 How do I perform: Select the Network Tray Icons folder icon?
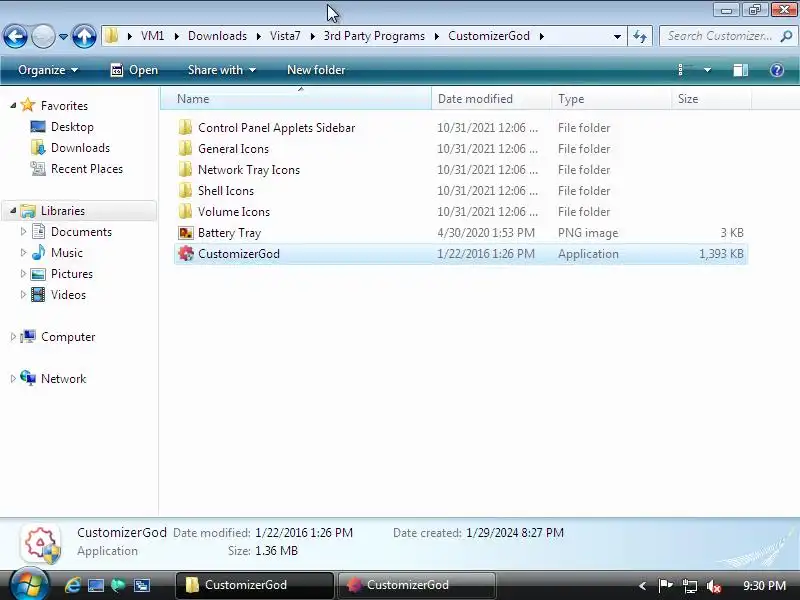[x=186, y=169]
